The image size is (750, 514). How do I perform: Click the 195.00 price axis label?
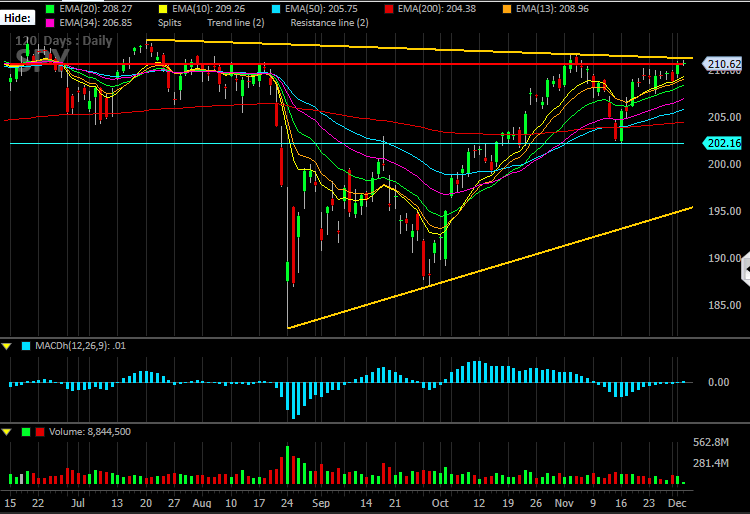coord(725,211)
